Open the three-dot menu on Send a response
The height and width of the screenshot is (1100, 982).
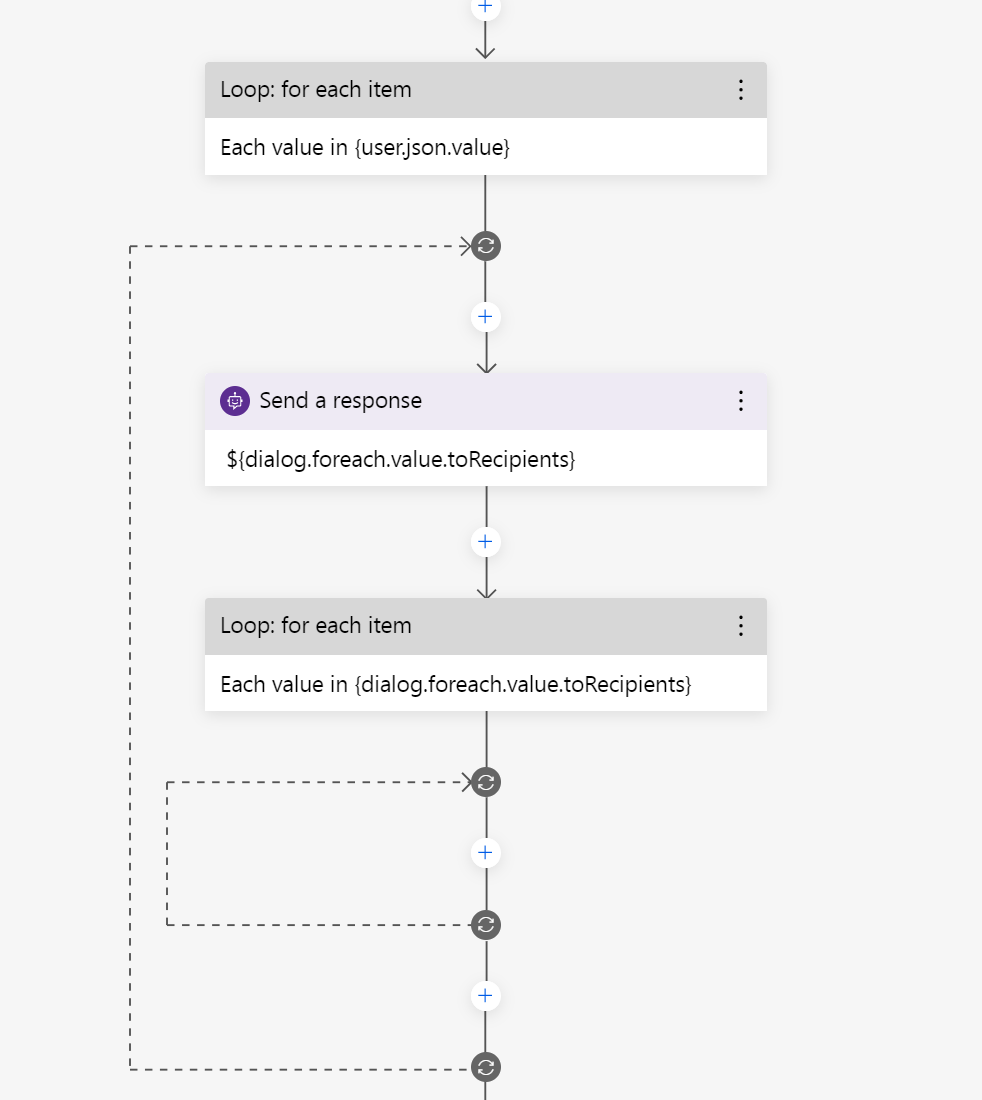741,400
